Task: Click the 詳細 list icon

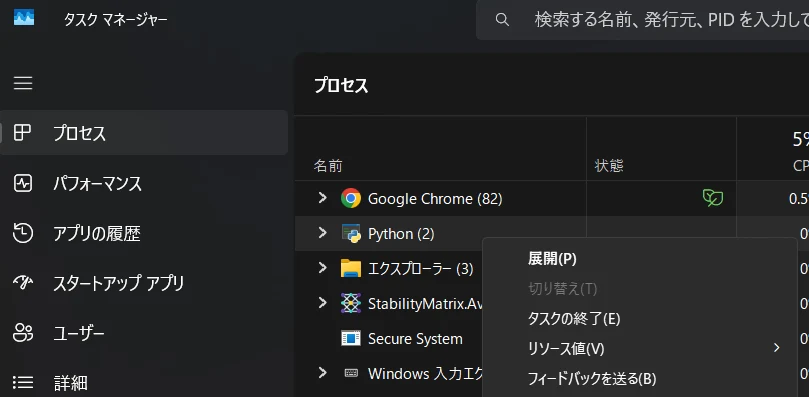Action: (23, 383)
